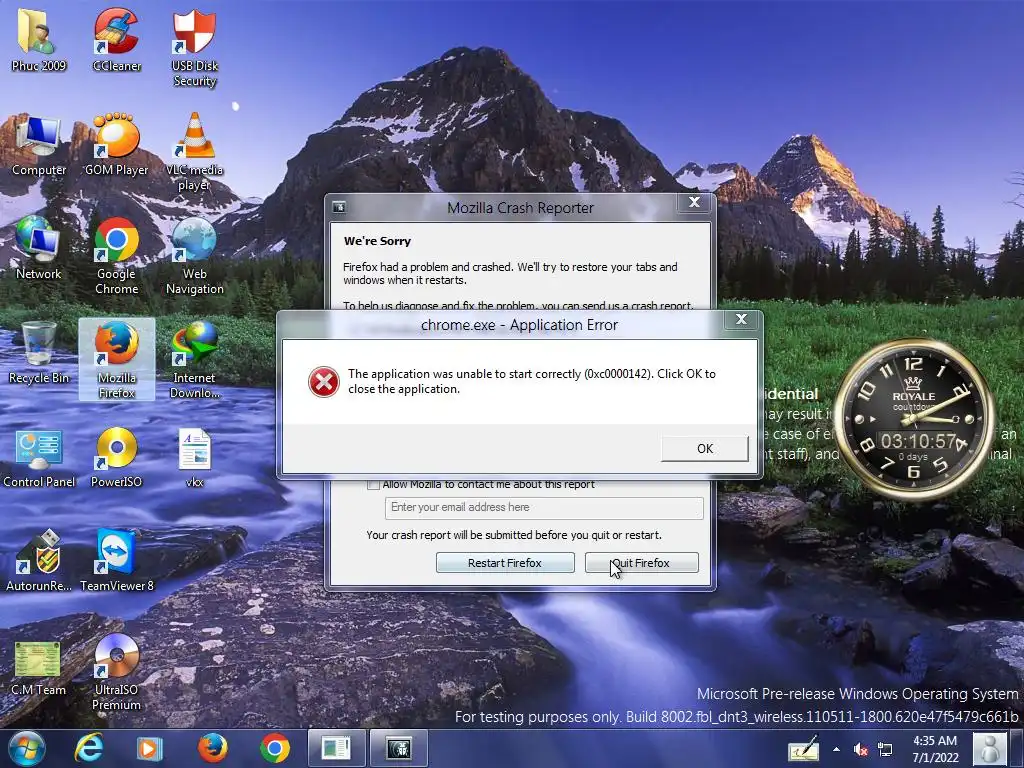The height and width of the screenshot is (768, 1024).
Task: Open the AutorunRemover shortcut
Action: (x=38, y=562)
